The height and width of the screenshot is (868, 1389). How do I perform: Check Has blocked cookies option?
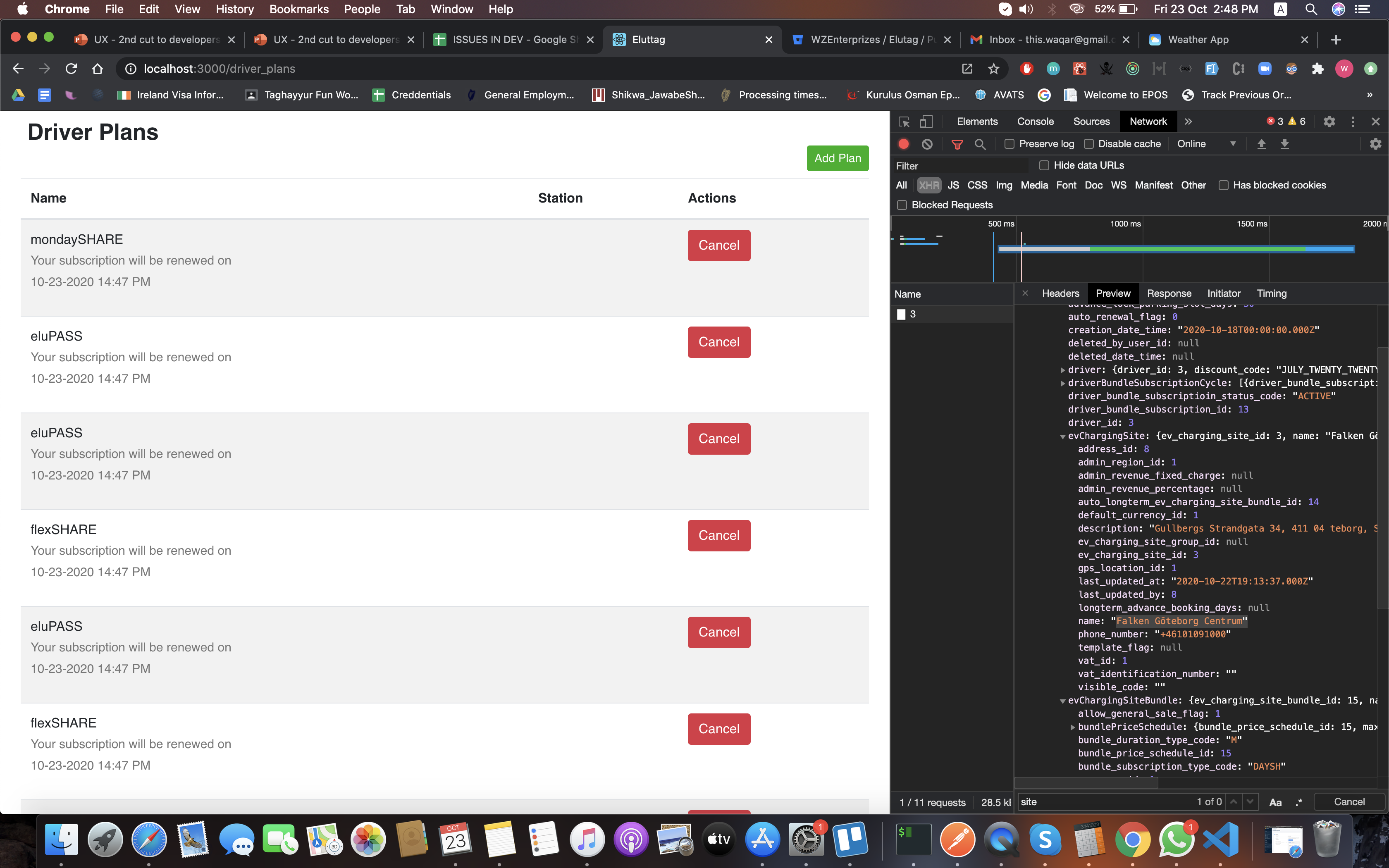(1224, 186)
